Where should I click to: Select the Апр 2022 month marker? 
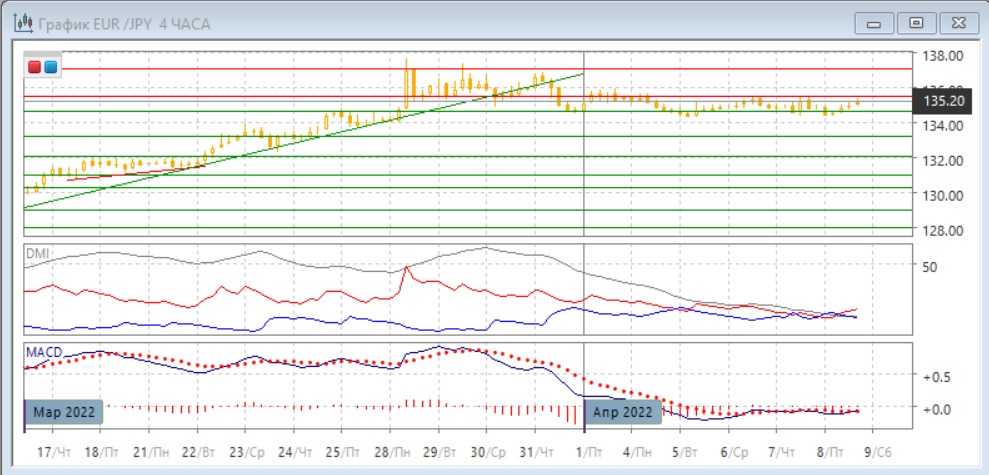click(622, 412)
